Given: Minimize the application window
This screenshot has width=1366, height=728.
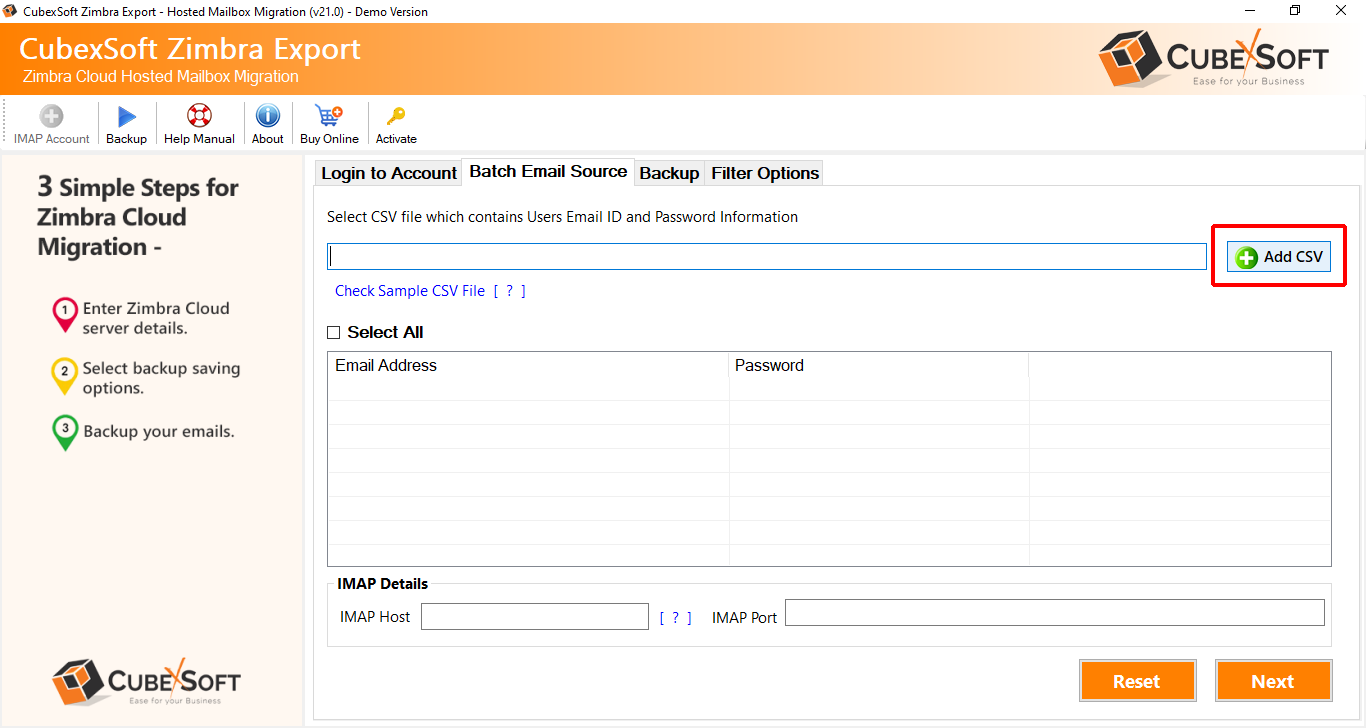Looking at the screenshot, I should coord(1249,11).
